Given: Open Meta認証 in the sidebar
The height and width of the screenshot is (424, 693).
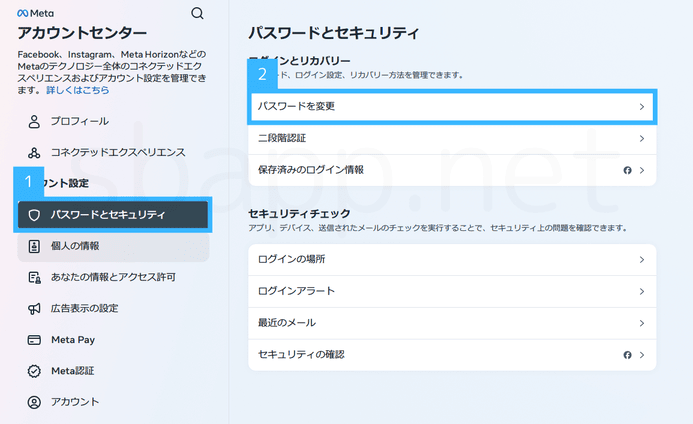Looking at the screenshot, I should click(x=113, y=371).
